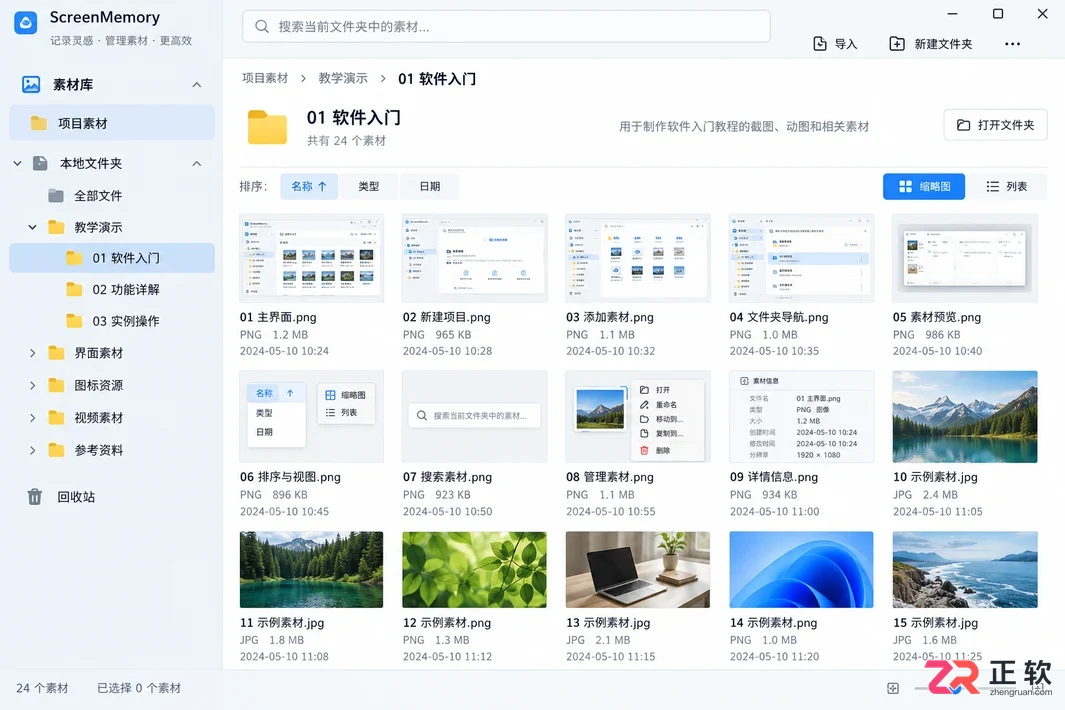Expand the 参考资料 tree node
The image size is (1065, 710).
[32, 450]
